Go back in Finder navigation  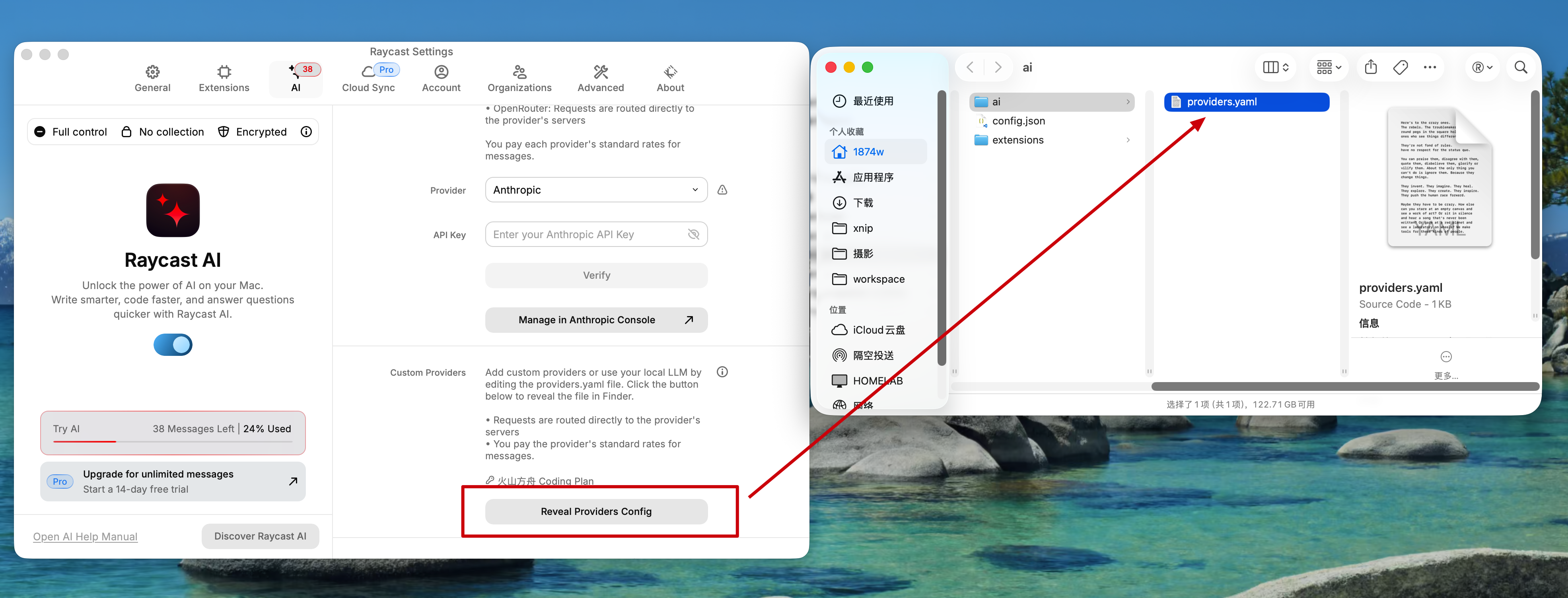tap(970, 67)
